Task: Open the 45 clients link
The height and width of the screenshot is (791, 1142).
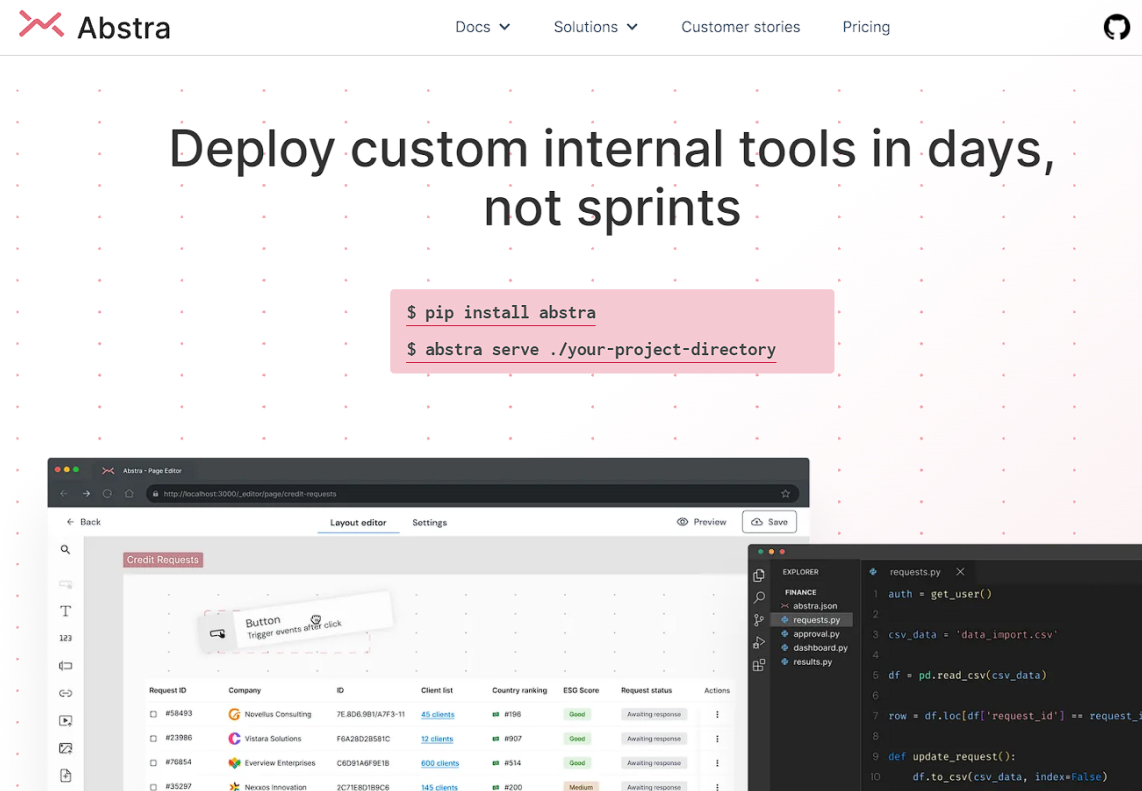Action: tap(438, 715)
